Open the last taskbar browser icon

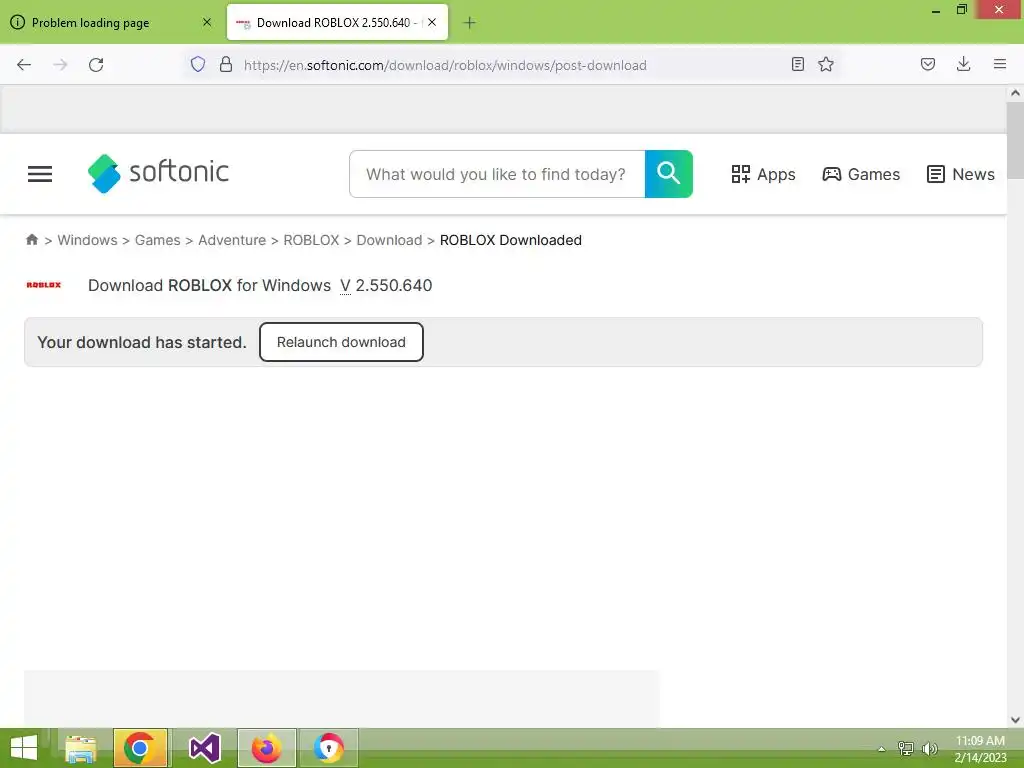coord(328,748)
